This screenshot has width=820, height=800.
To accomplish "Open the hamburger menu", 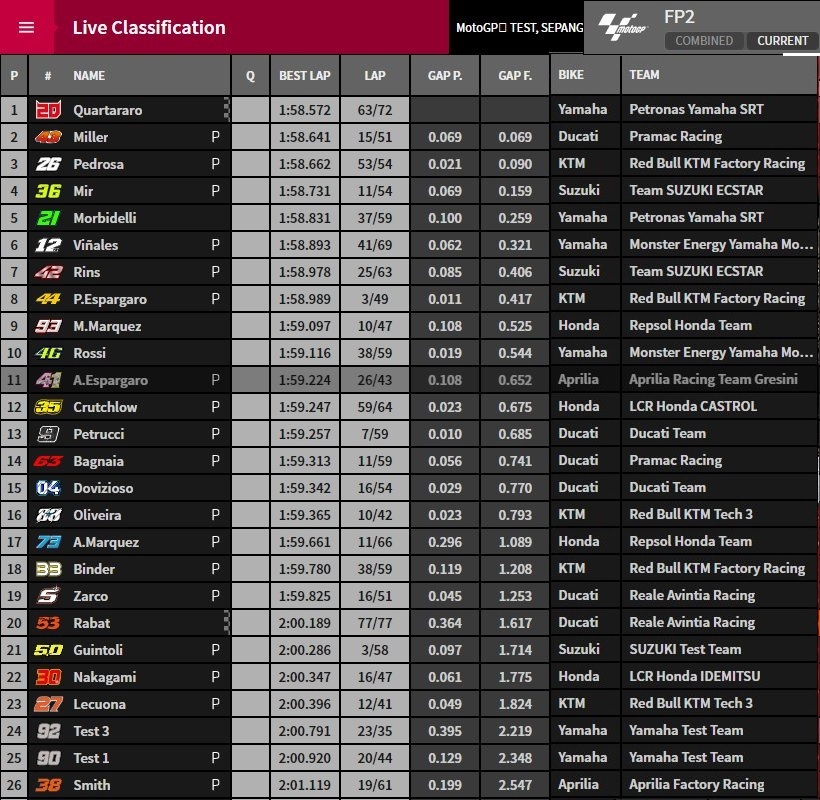I will [26, 27].
